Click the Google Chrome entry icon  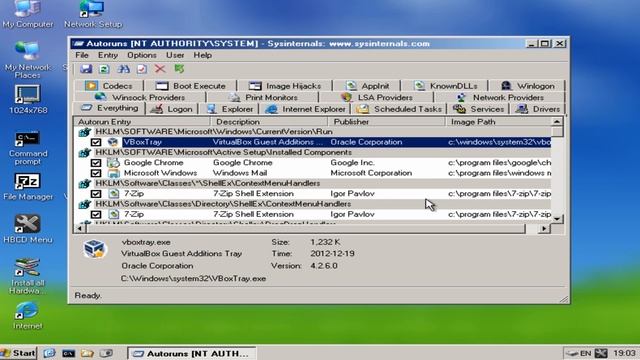click(113, 162)
